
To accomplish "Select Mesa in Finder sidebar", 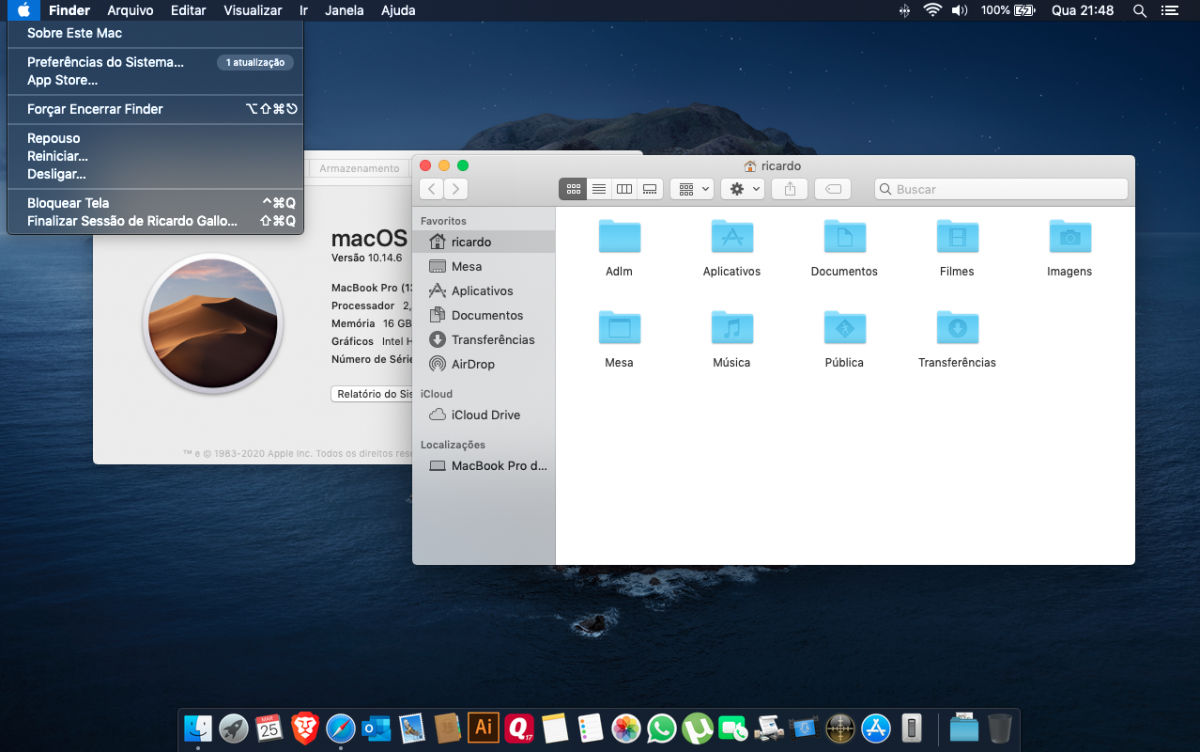I will click(x=484, y=266).
